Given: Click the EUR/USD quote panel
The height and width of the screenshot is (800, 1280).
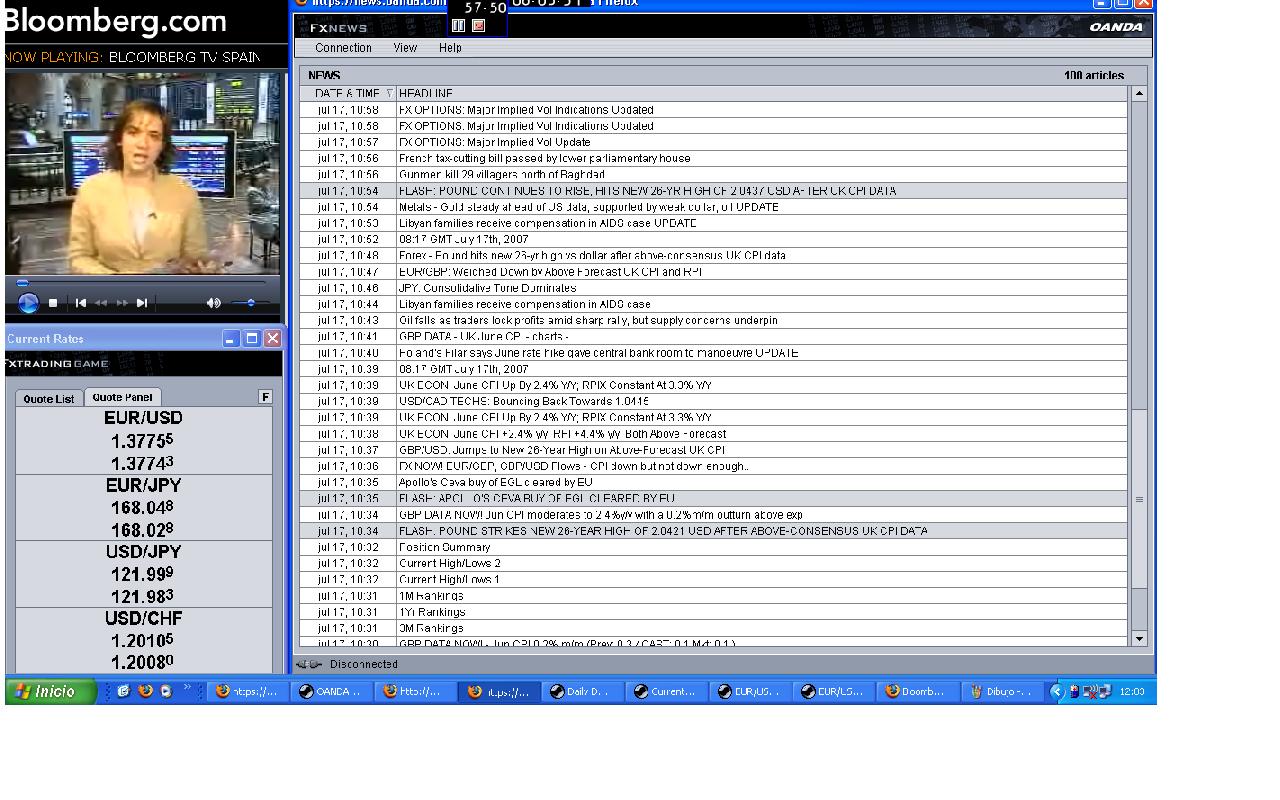Looking at the screenshot, I should pos(144,440).
